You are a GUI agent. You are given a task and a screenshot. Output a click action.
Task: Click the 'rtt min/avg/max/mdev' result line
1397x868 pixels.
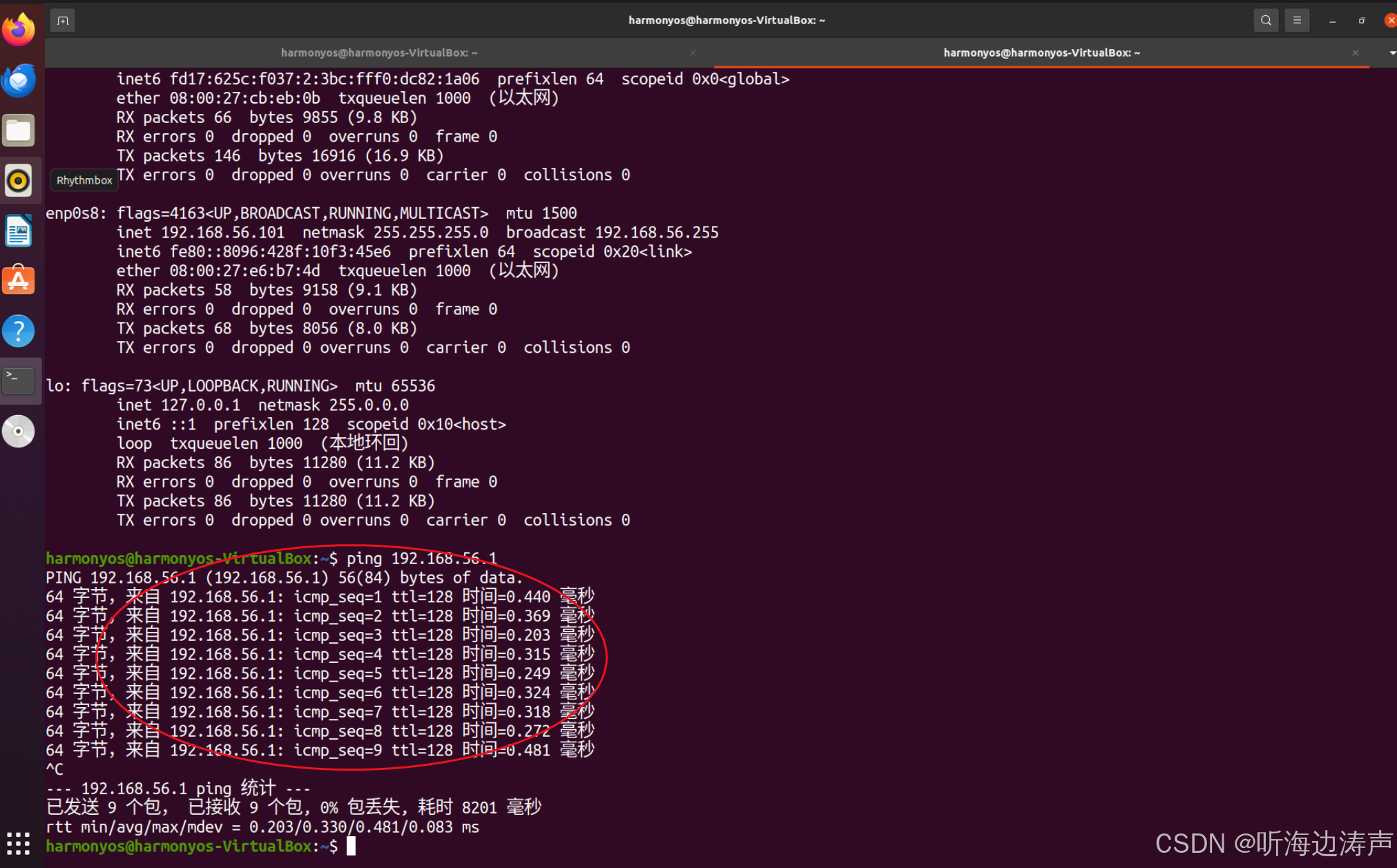coord(262,827)
